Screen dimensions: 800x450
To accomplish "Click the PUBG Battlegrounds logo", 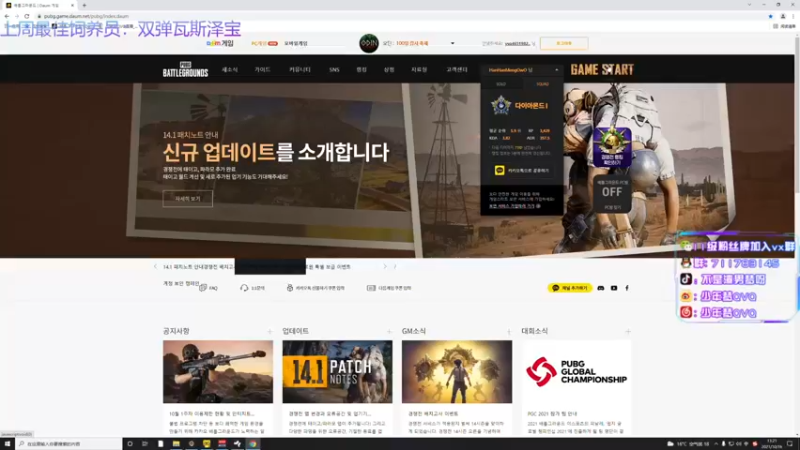I will click(x=185, y=69).
